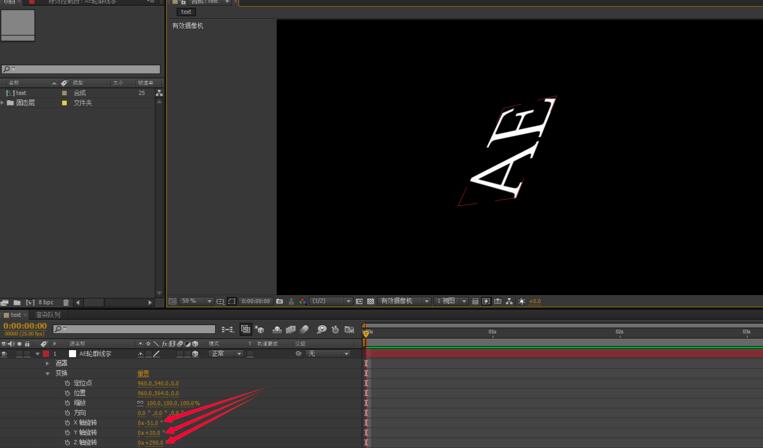Take snapshot with camera icon
This screenshot has width=763, height=448.
point(279,302)
